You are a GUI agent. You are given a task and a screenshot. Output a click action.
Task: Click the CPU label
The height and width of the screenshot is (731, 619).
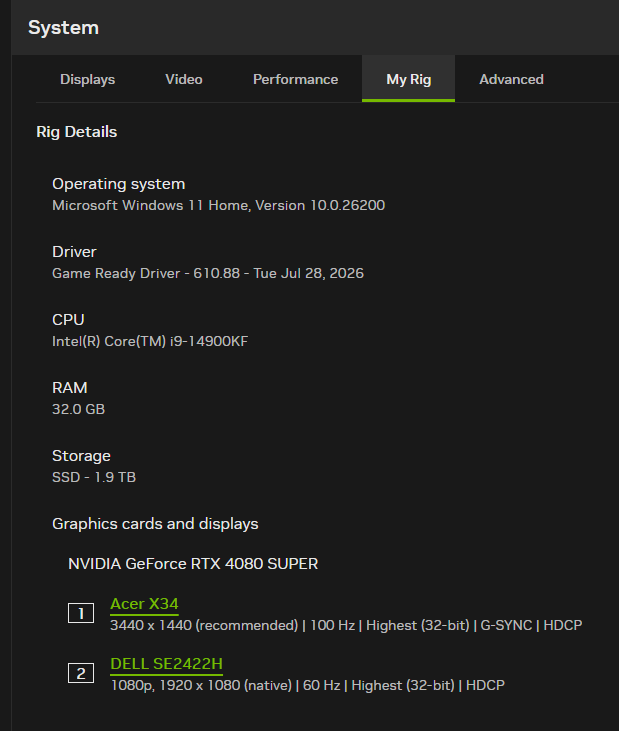(x=68, y=320)
